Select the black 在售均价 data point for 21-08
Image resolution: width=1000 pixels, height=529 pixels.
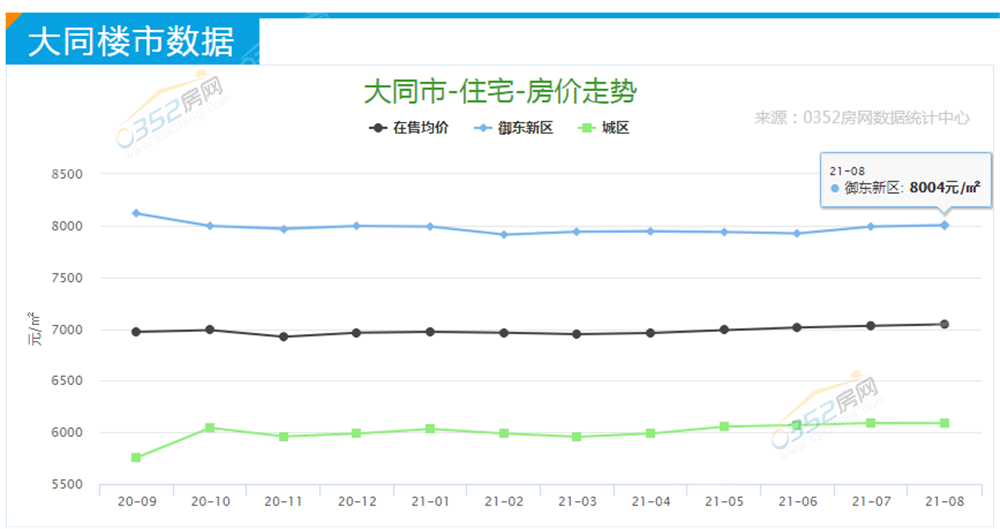tap(944, 324)
